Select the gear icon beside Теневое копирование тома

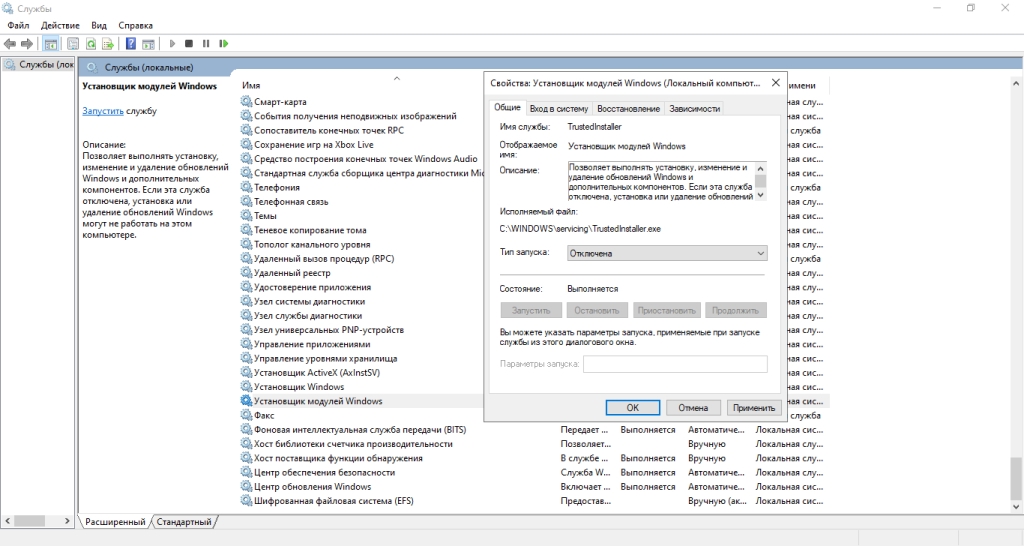pyautogui.click(x=246, y=230)
